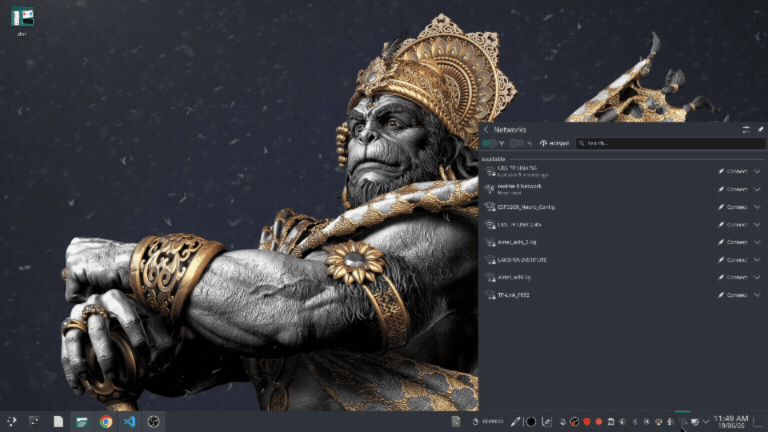Open the Dolphin file manager

(x=82, y=421)
